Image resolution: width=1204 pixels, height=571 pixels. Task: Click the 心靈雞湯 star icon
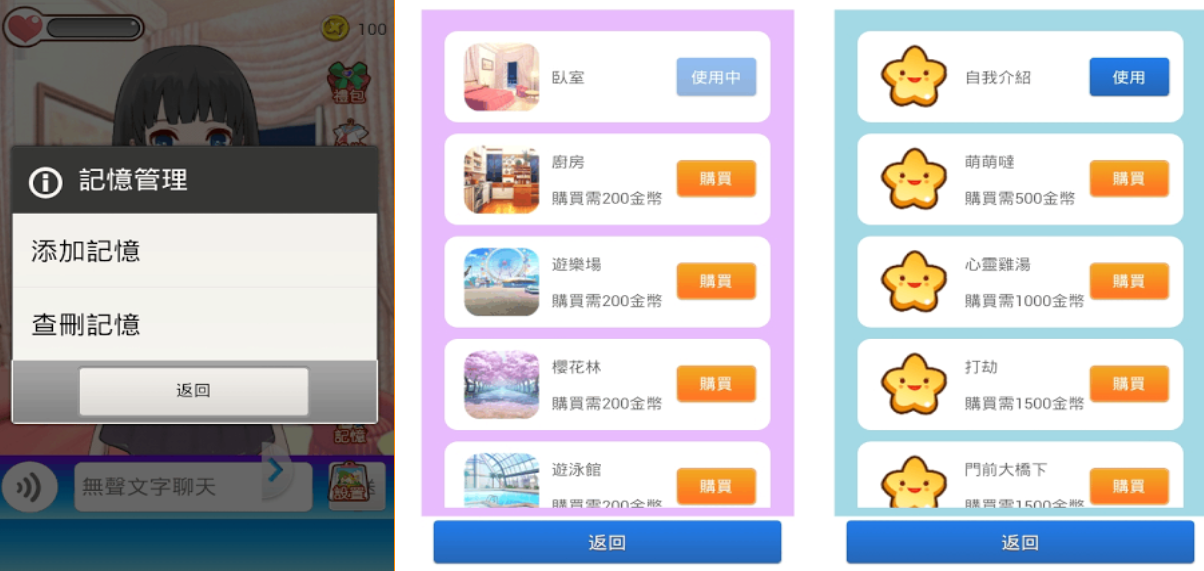913,281
